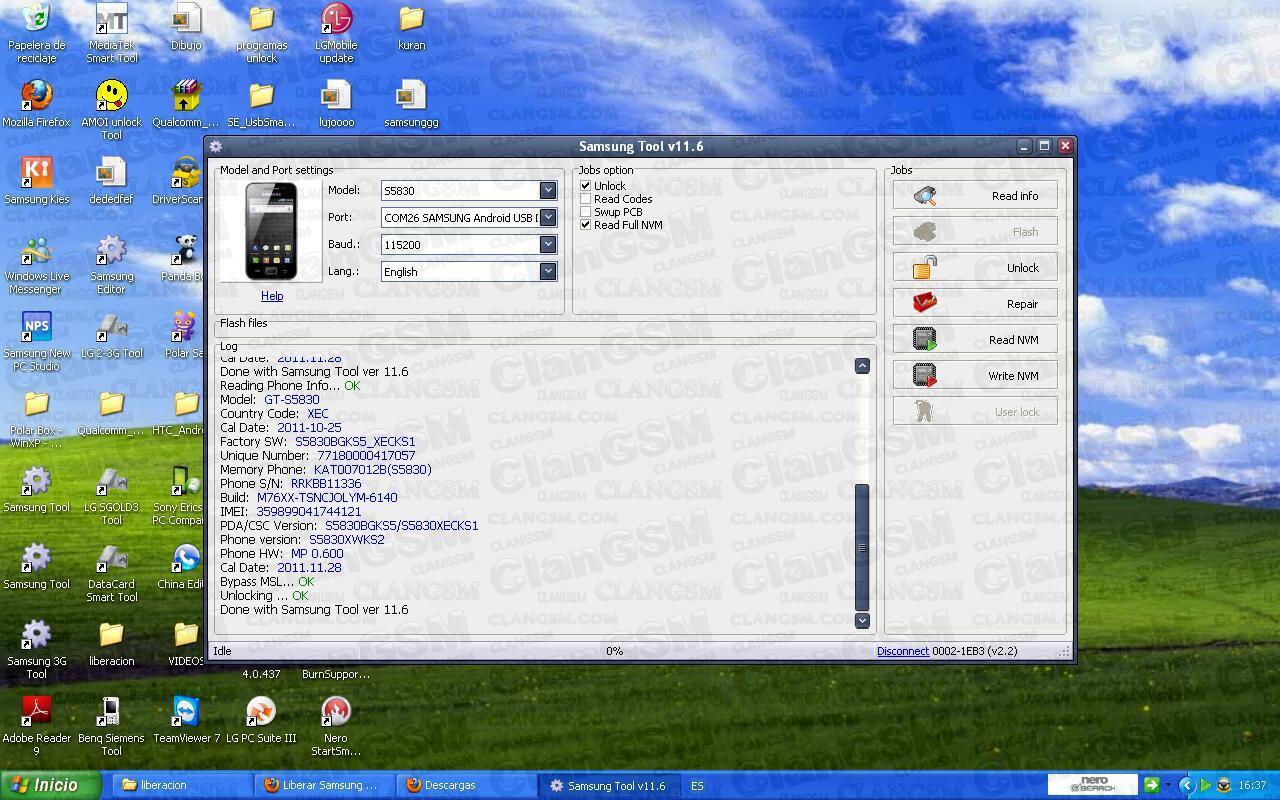Switch to Liberar Samsung Firefox taskbar item
Viewport: 1280px width, 800px height.
coord(326,785)
